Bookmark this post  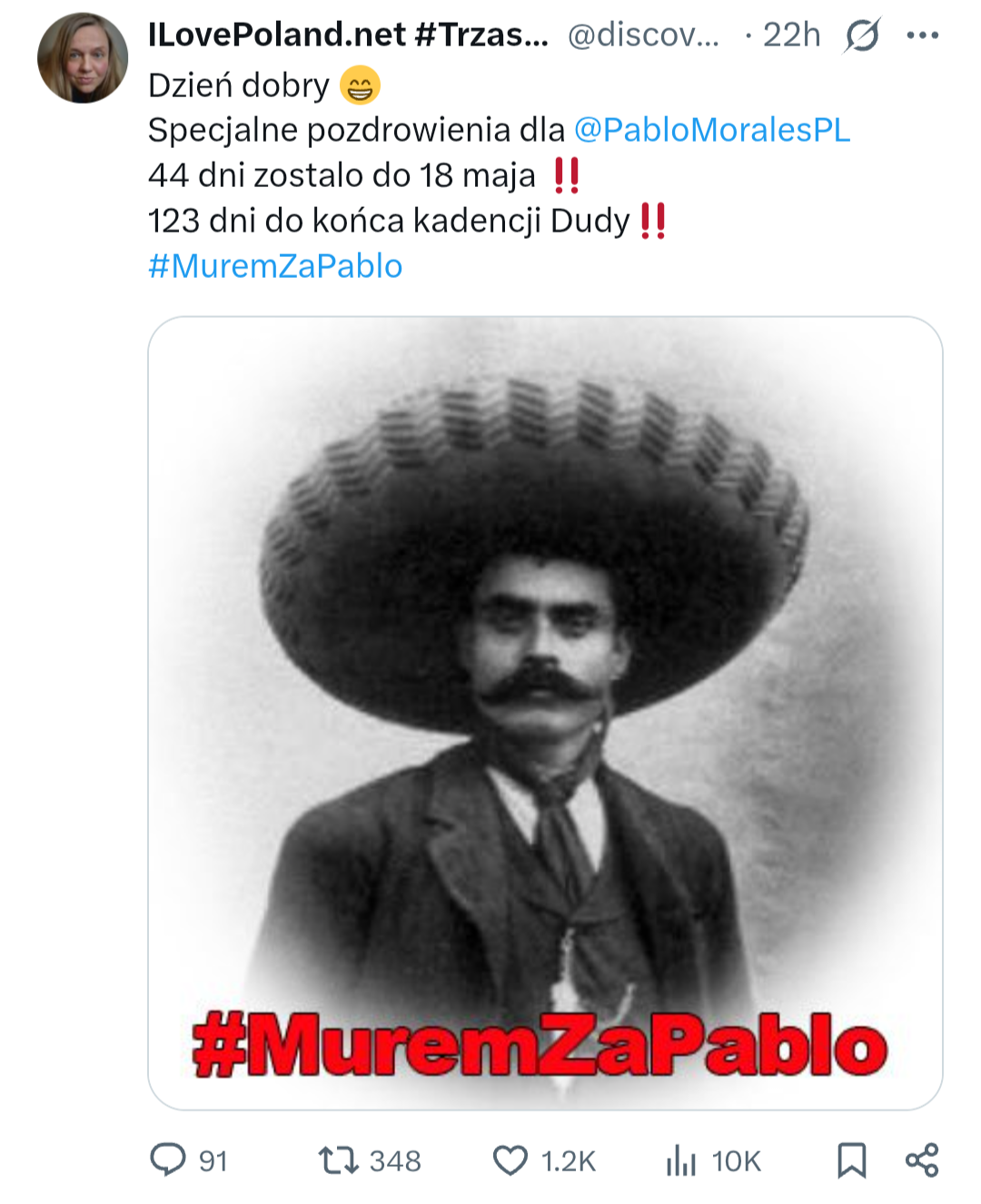[851, 1160]
